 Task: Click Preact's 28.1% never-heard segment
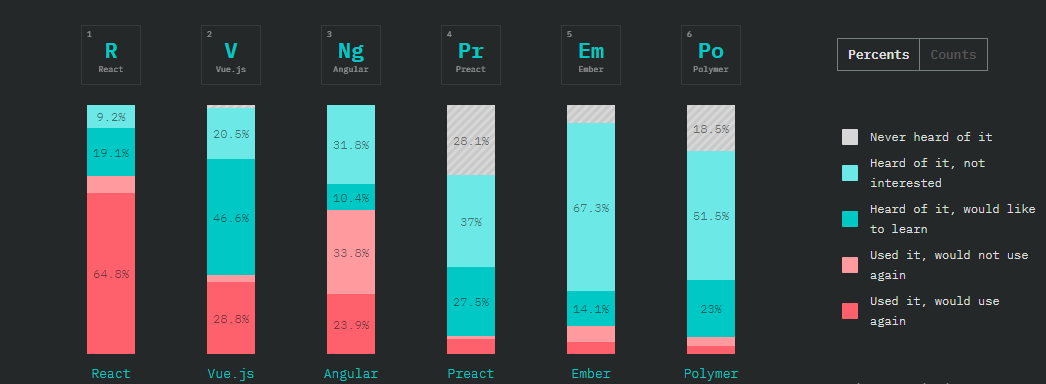coord(471,140)
